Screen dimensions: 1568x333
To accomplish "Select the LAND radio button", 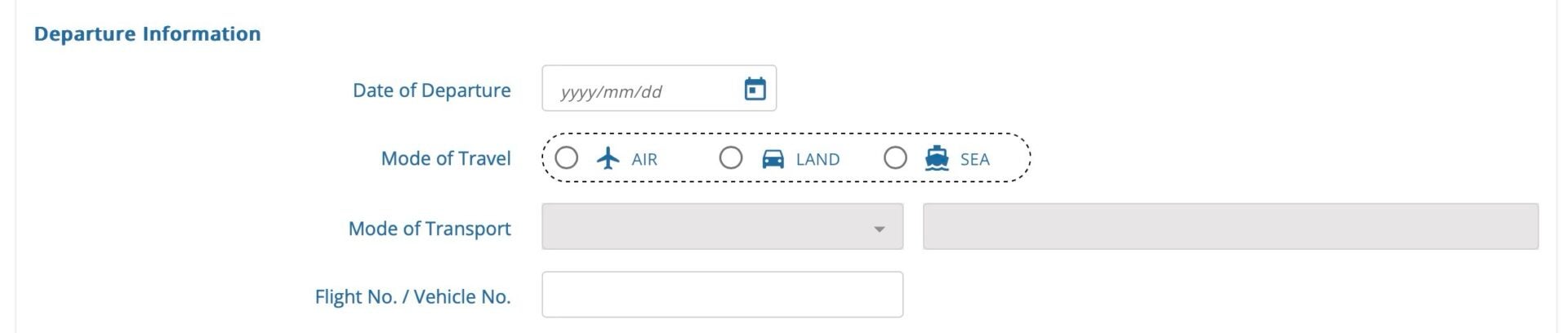I will 731,158.
